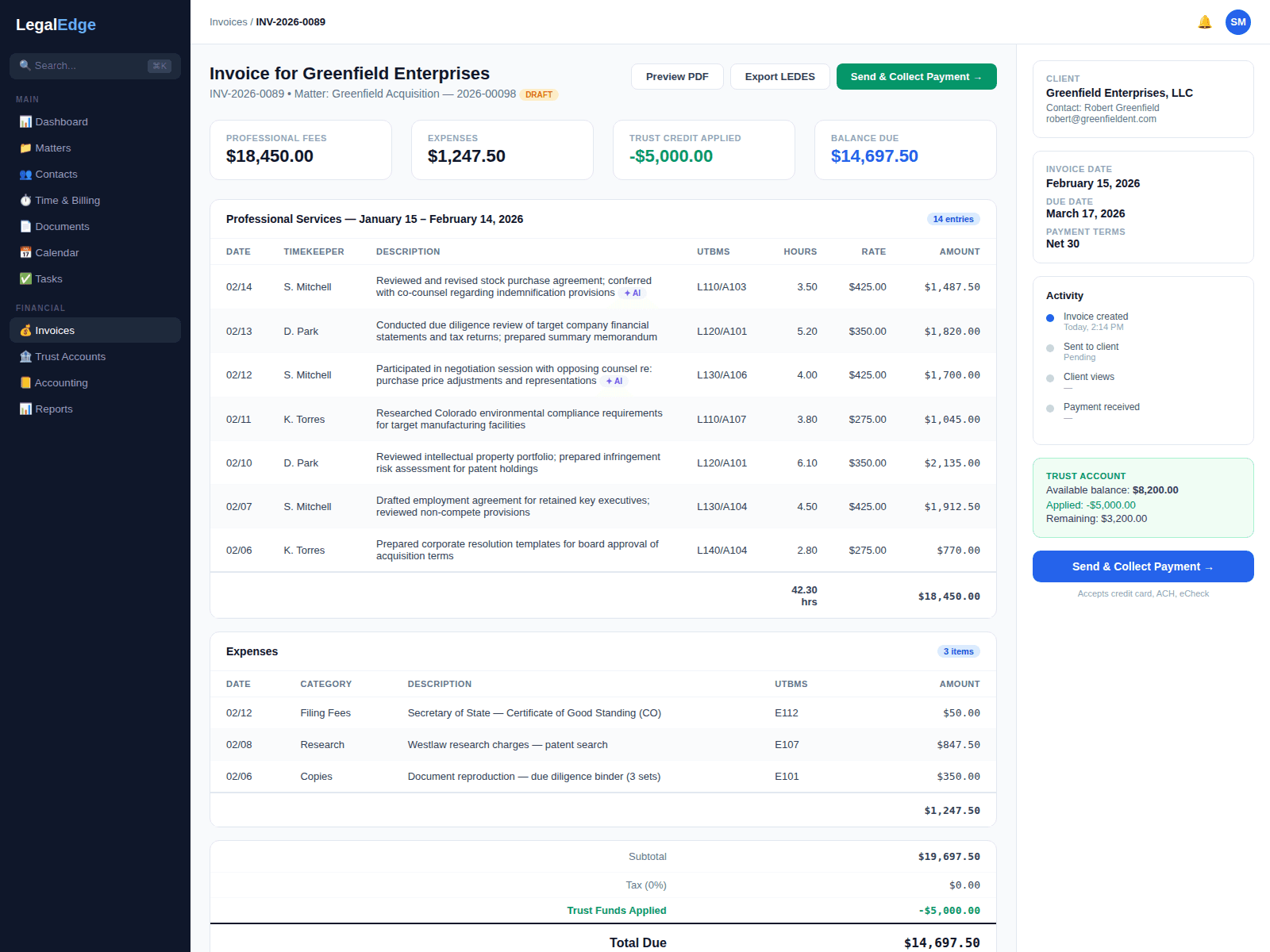The image size is (1270, 952).
Task: Click the Tasks checkmark icon
Action: [25, 279]
